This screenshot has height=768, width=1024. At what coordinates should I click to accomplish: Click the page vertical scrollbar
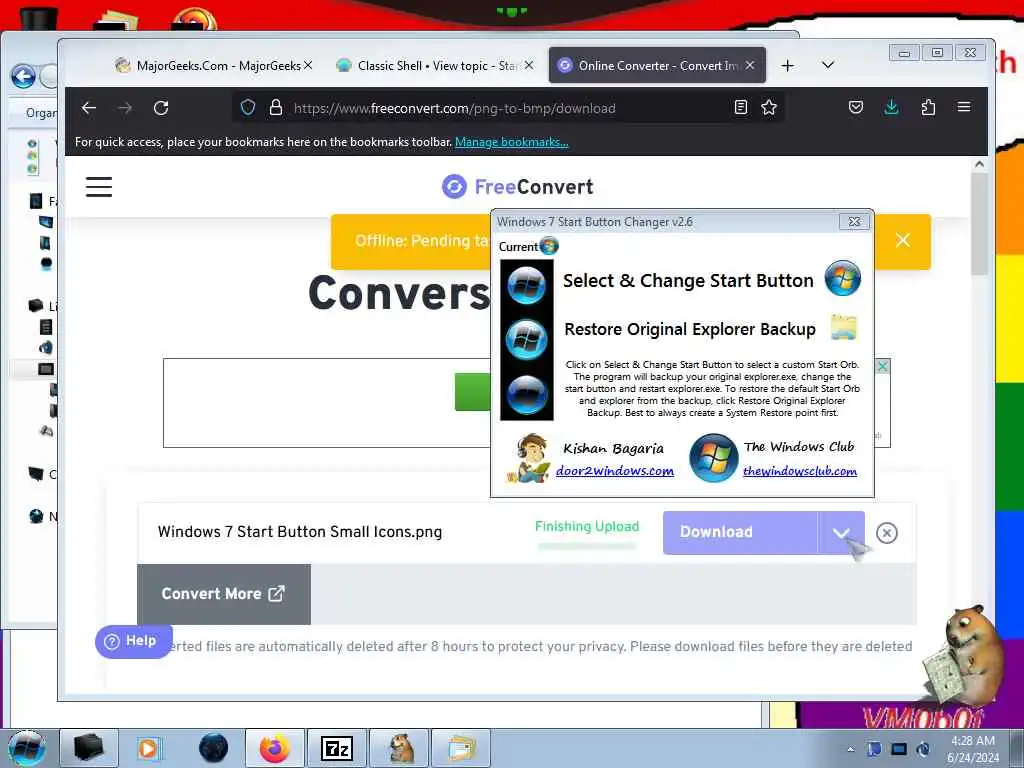(978, 224)
